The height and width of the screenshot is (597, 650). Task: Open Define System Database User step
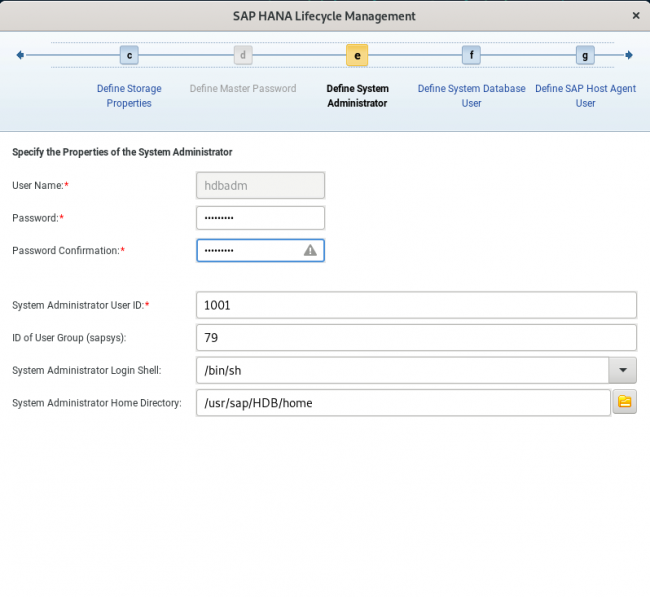(471, 96)
